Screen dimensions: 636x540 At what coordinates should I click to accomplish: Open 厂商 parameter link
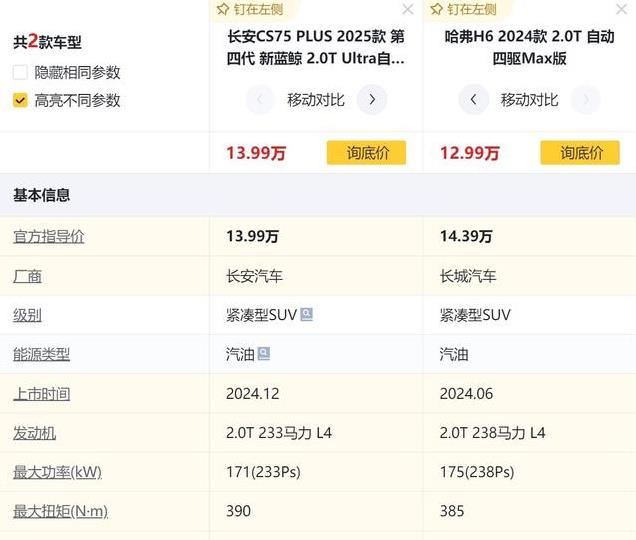coord(27,276)
